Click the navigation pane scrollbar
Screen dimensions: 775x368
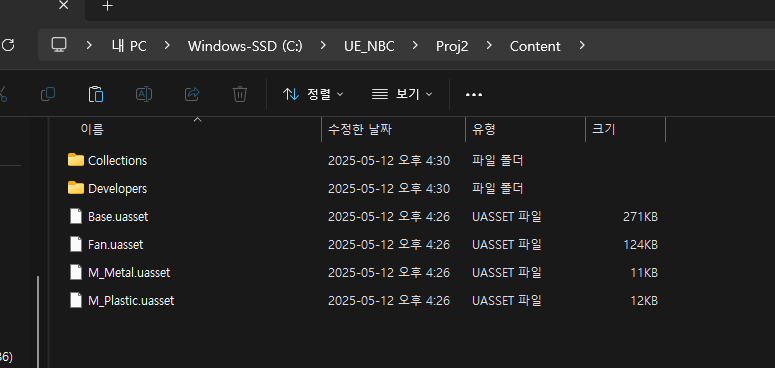pos(38,322)
